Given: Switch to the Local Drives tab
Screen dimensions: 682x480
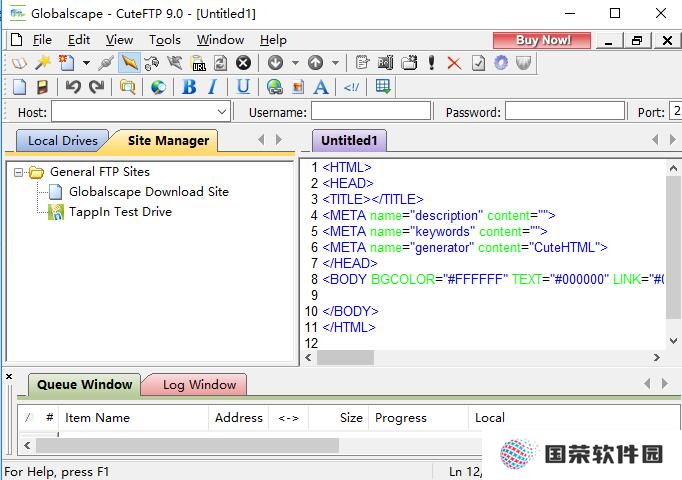Looking at the screenshot, I should click(63, 141).
